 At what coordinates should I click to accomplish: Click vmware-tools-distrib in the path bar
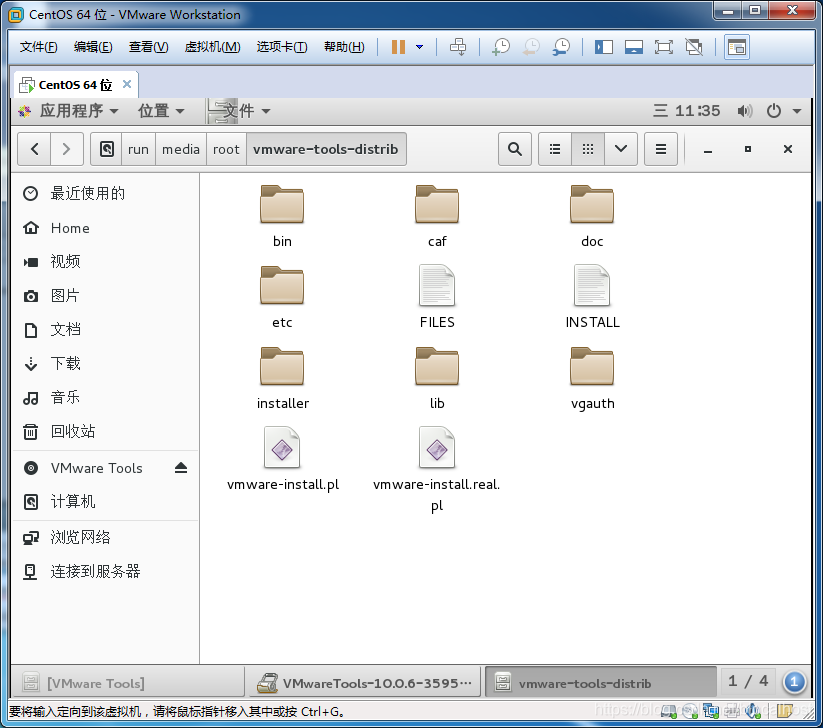coord(326,149)
